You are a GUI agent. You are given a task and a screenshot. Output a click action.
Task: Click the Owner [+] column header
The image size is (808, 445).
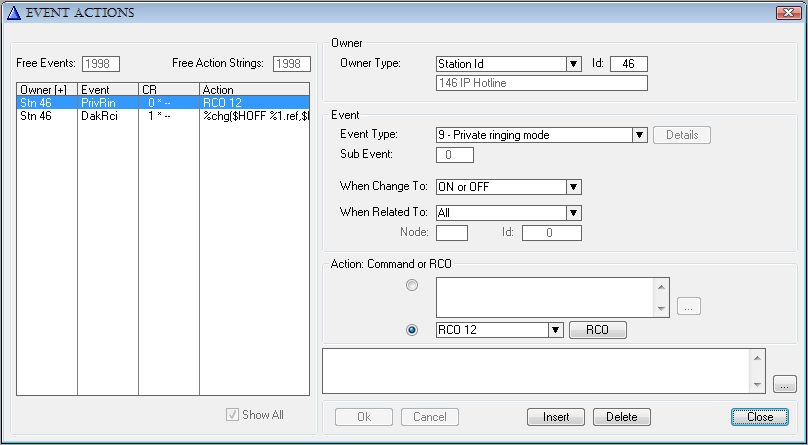coord(47,90)
